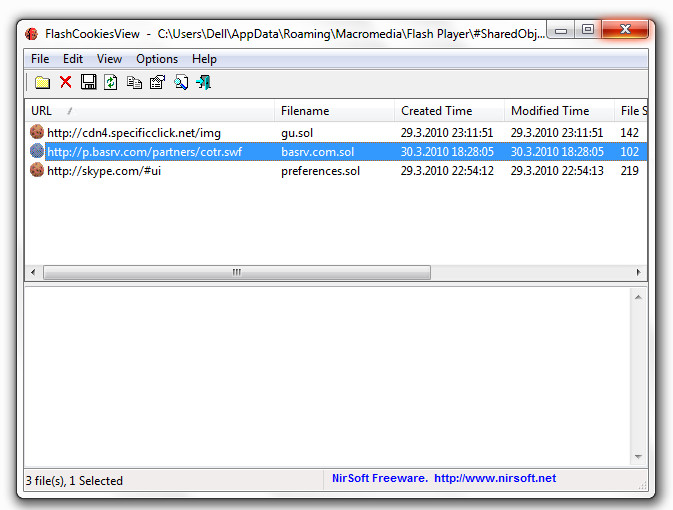Open the properties toolbar icon

[157, 82]
